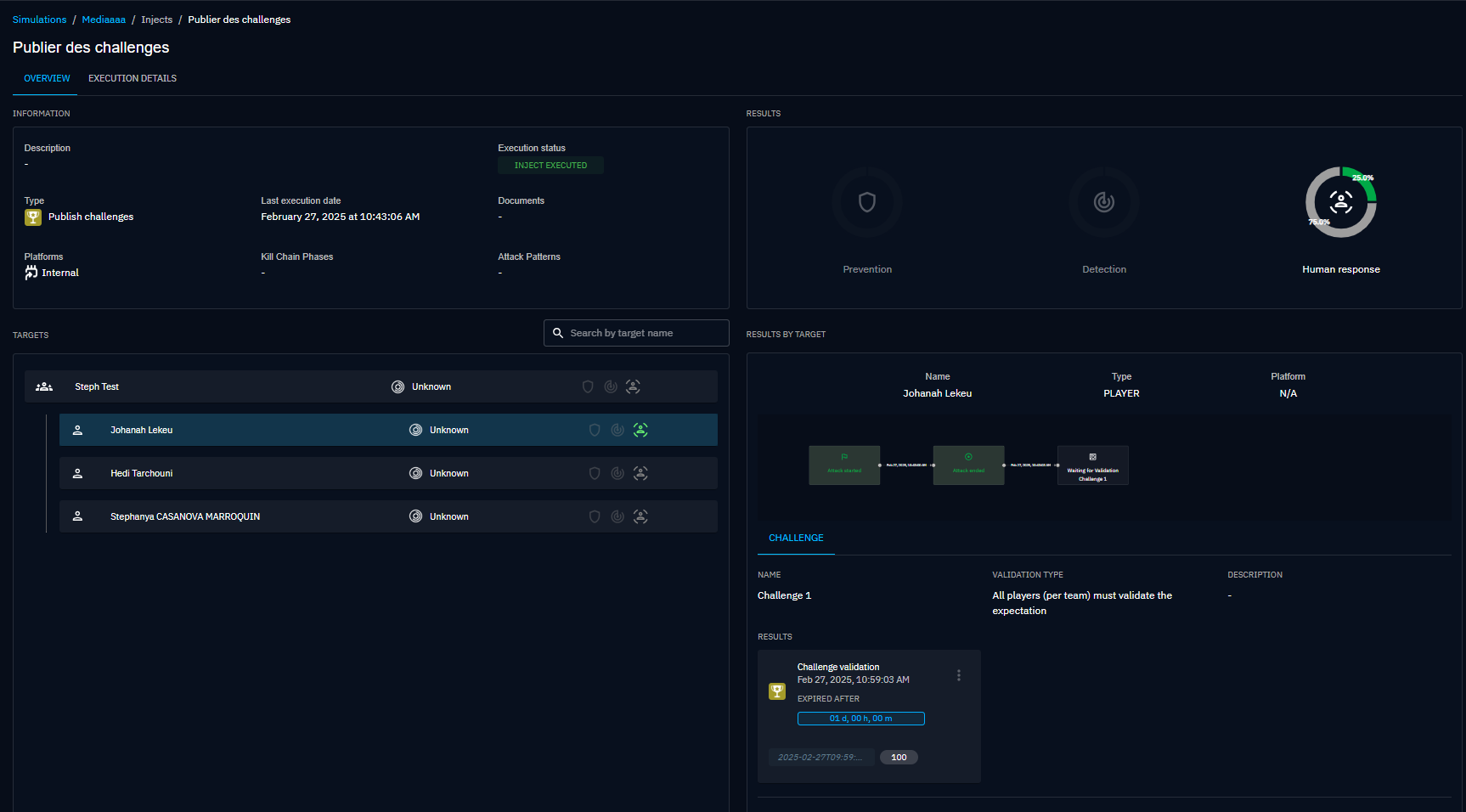This screenshot has width=1466, height=812.
Task: Click the green human response icon for Johanah Lekeu
Action: [640, 430]
